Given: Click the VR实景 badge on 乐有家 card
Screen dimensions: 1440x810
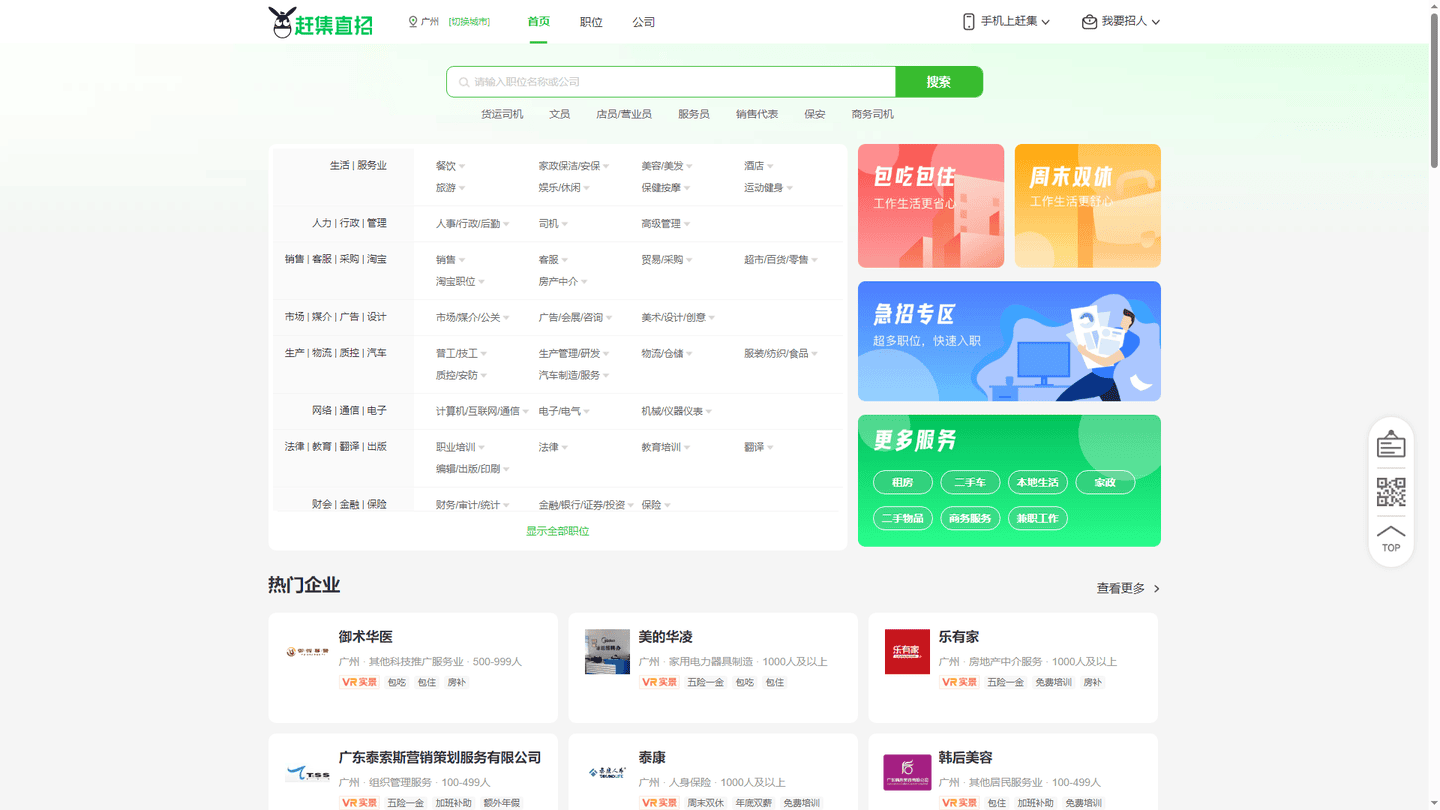Looking at the screenshot, I should tap(959, 682).
